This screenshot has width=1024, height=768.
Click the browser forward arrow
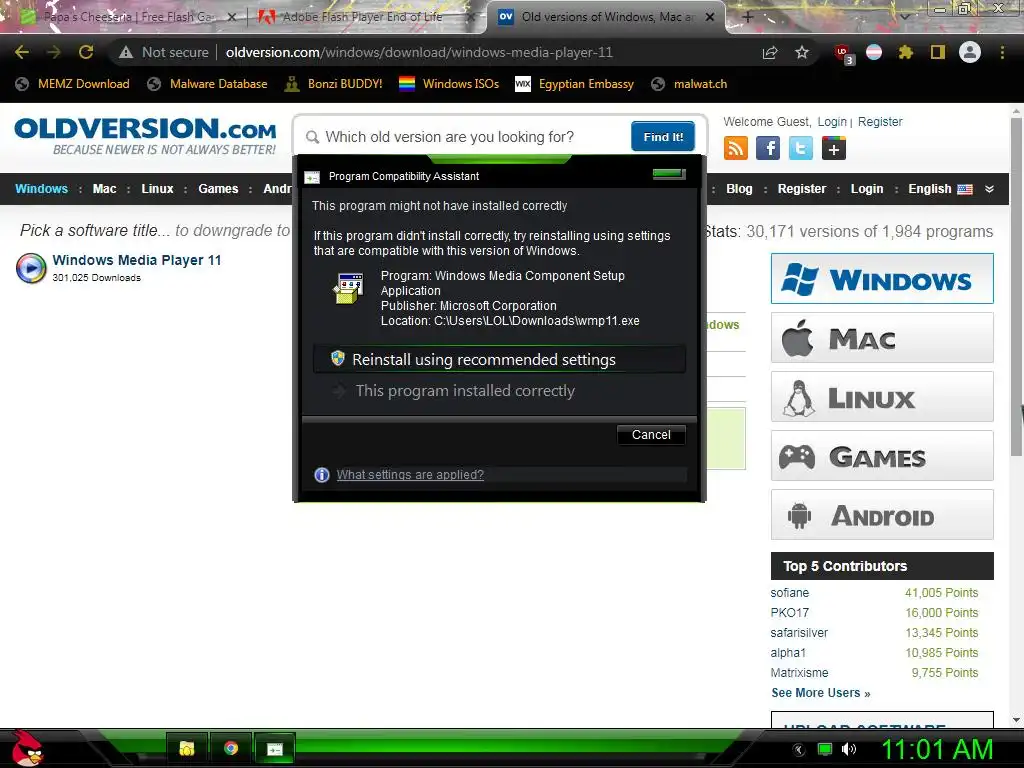pyautogui.click(x=54, y=52)
